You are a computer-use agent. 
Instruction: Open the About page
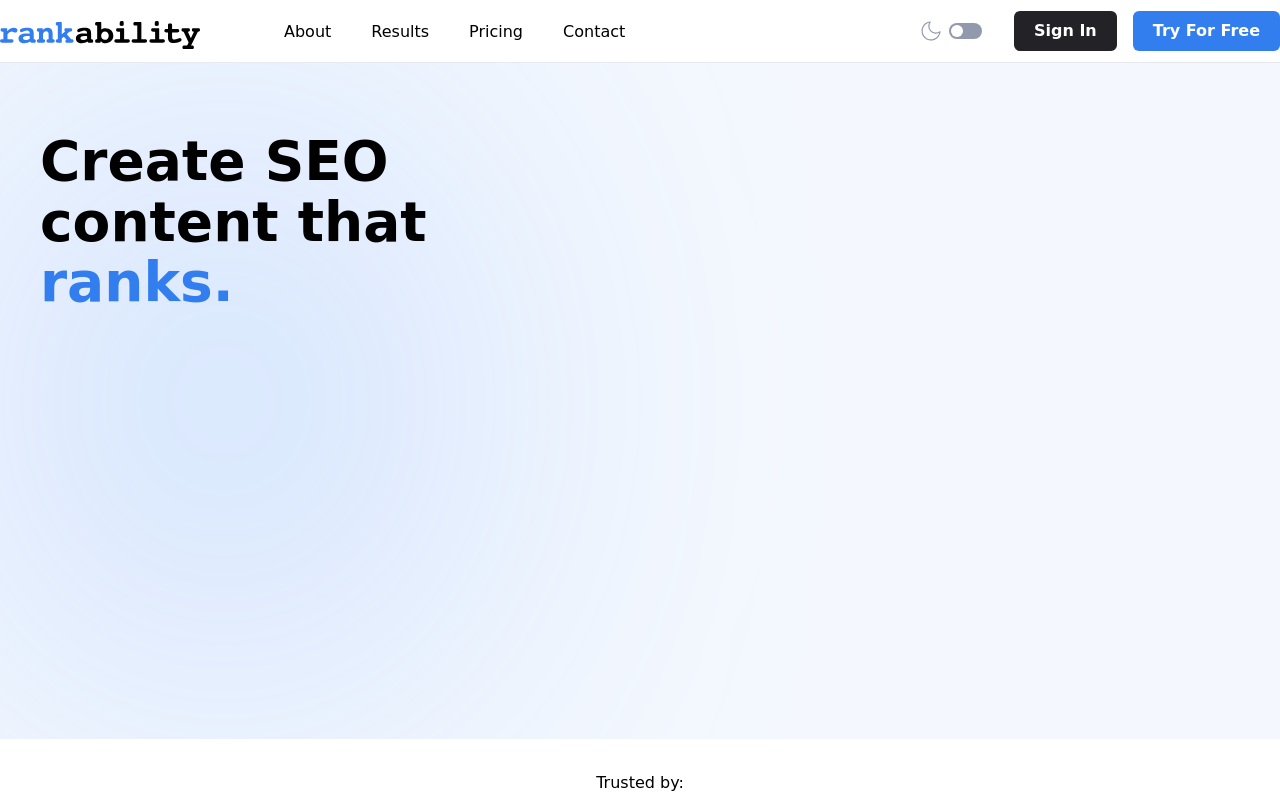pos(307,31)
